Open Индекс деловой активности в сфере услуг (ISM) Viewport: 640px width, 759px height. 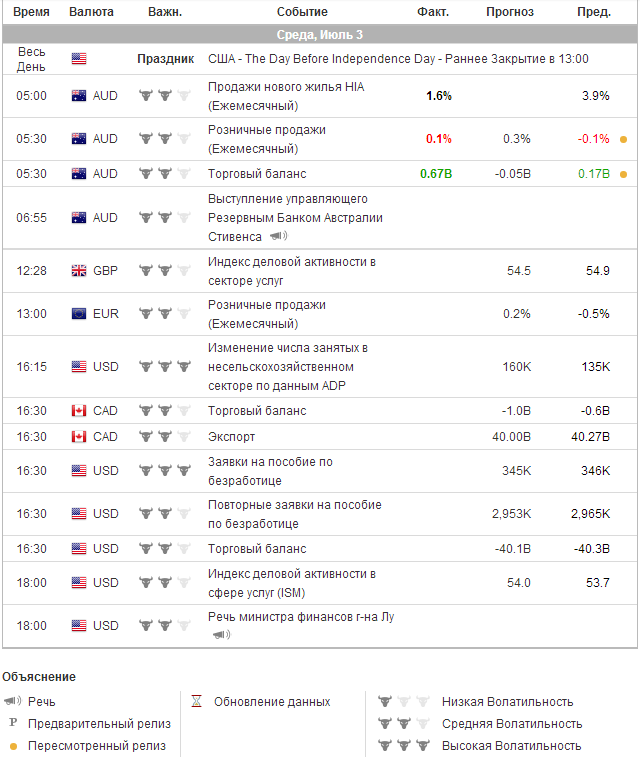tap(291, 582)
